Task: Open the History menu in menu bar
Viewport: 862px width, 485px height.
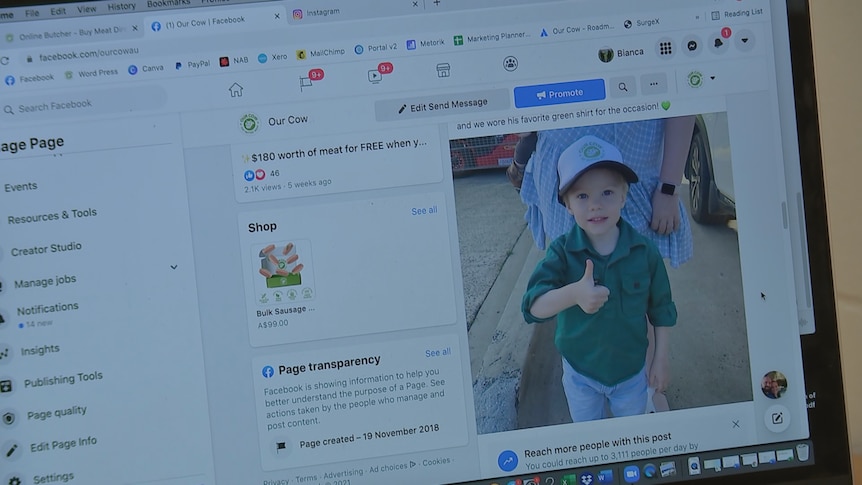Action: point(121,7)
